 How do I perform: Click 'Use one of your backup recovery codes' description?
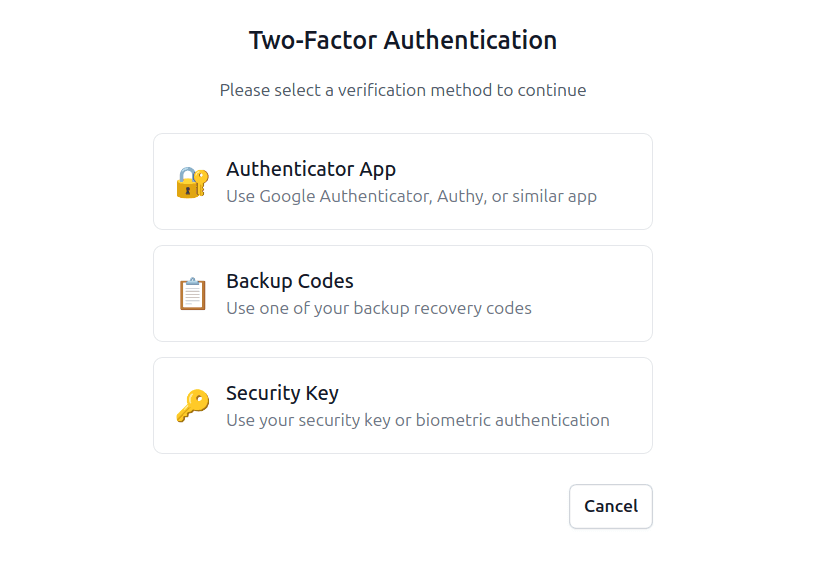pos(379,308)
